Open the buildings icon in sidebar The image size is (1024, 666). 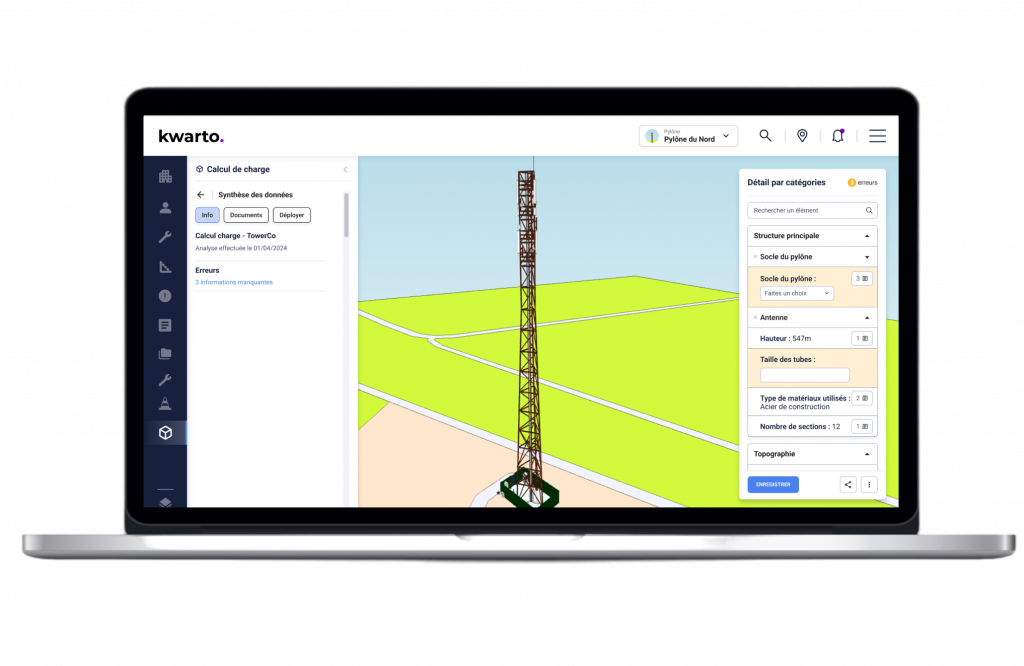pos(165,177)
